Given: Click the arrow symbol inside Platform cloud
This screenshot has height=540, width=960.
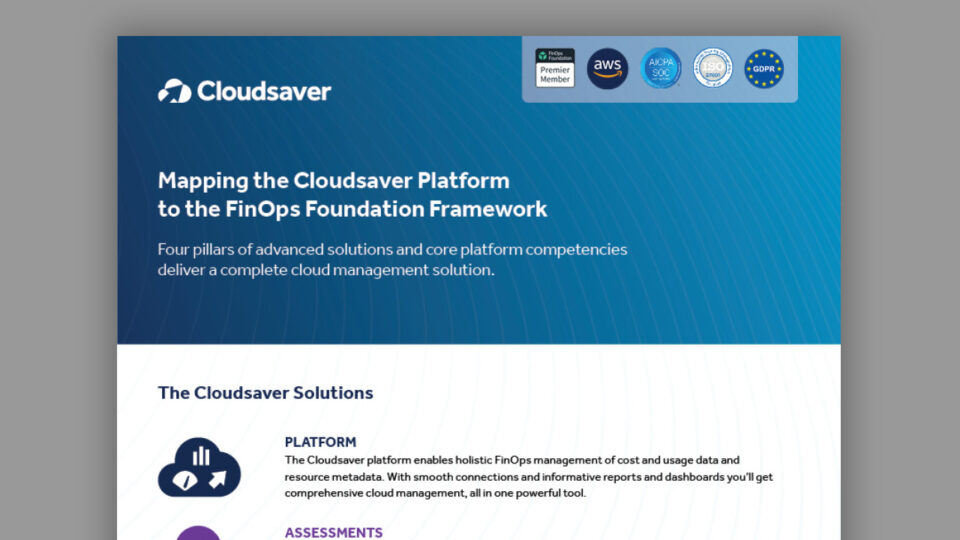Looking at the screenshot, I should click(x=217, y=481).
